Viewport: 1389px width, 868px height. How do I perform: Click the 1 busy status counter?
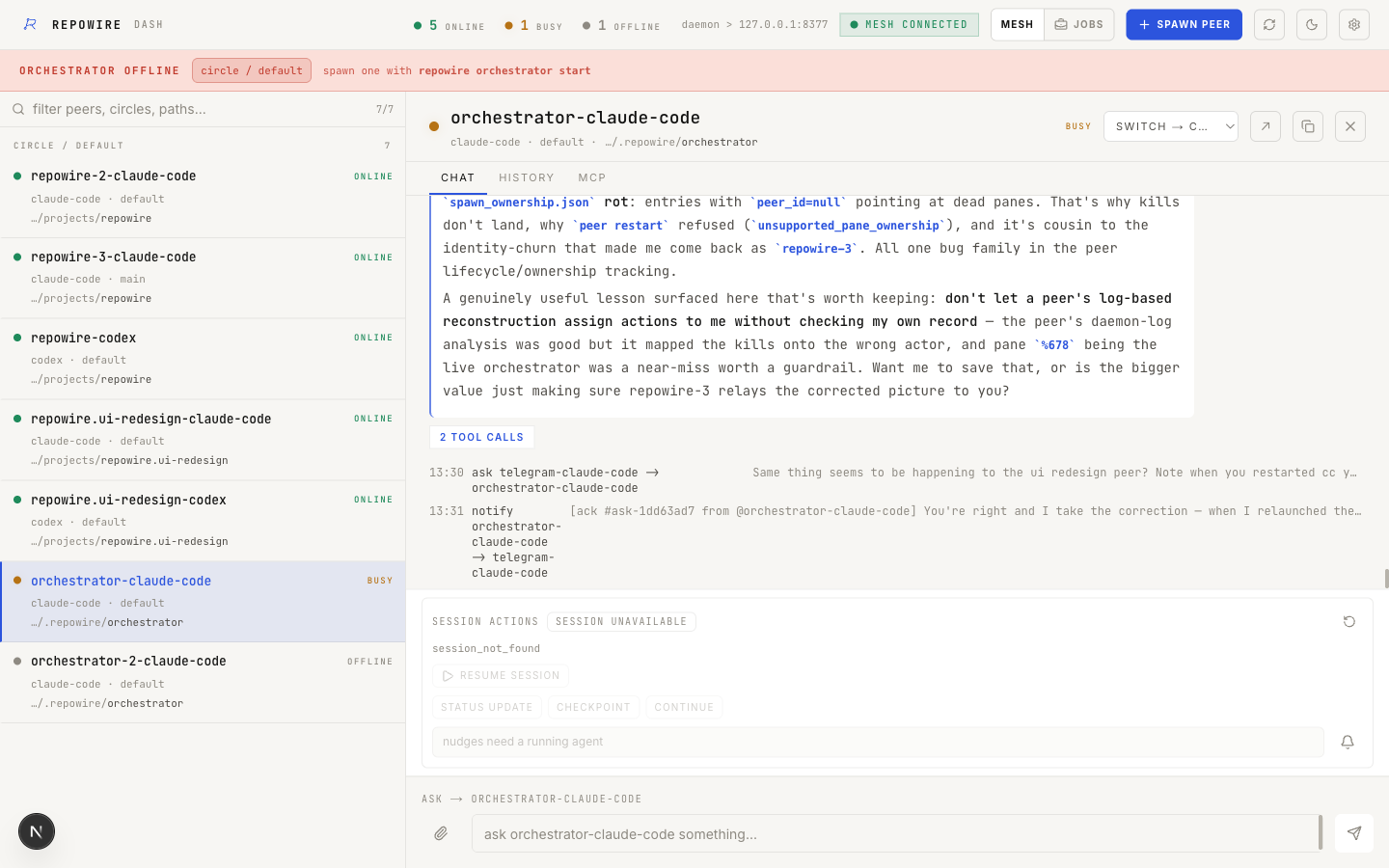[x=533, y=25]
